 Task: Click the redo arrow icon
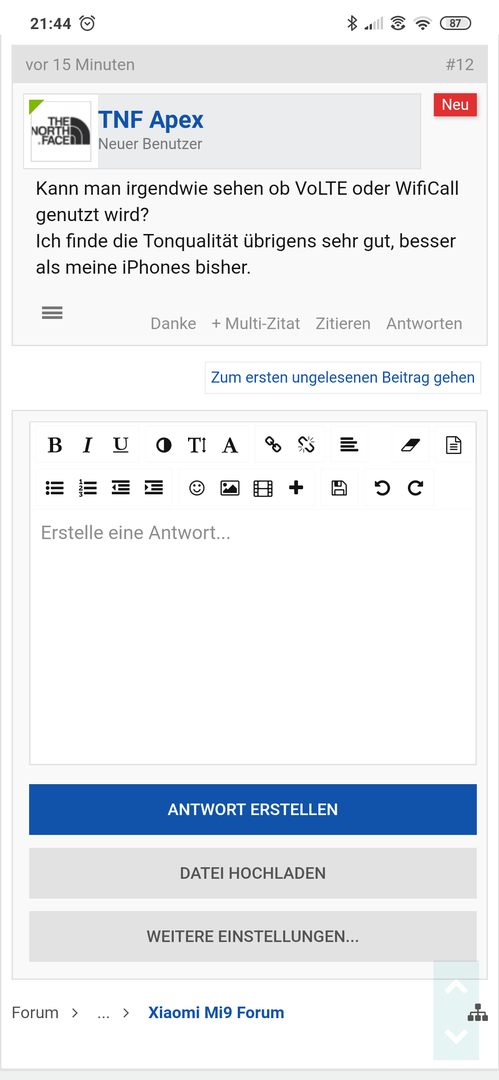(415, 488)
